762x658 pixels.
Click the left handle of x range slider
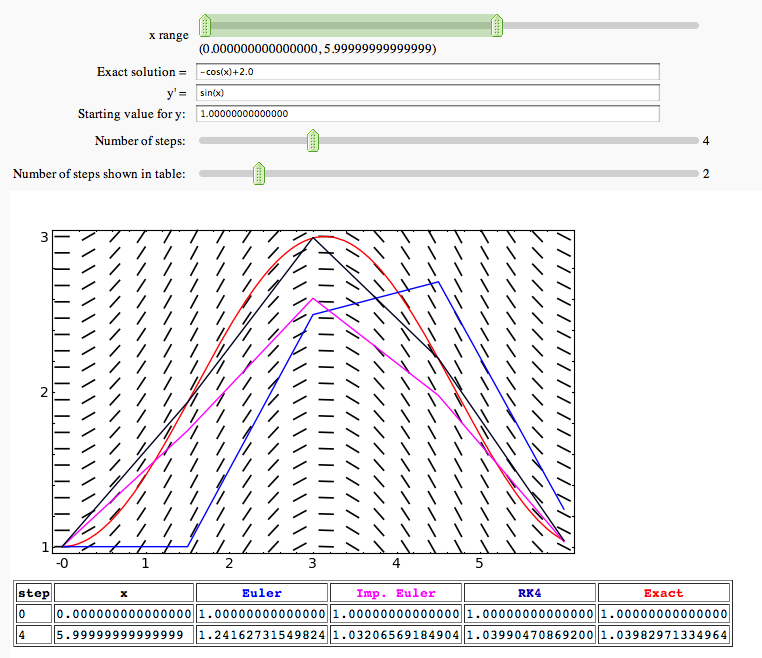click(x=205, y=25)
